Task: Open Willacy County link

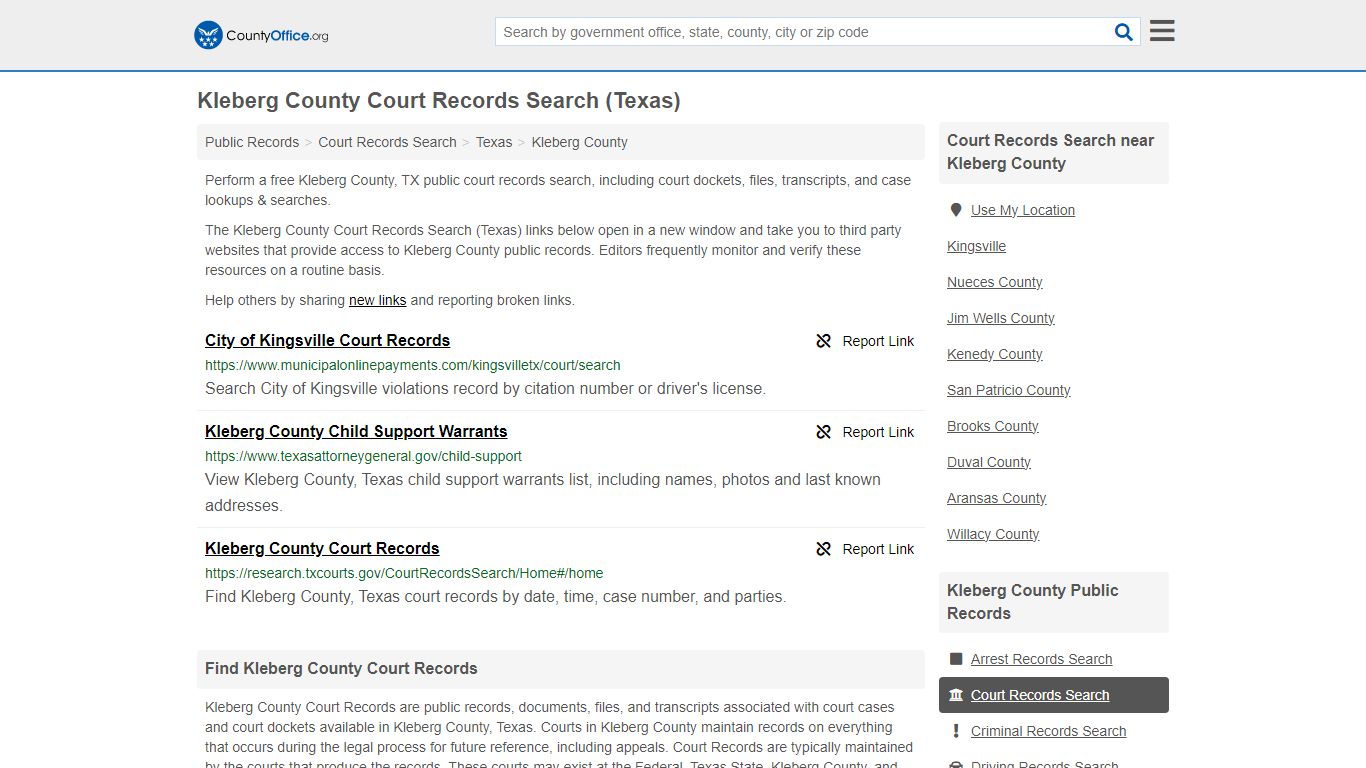Action: coord(993,534)
